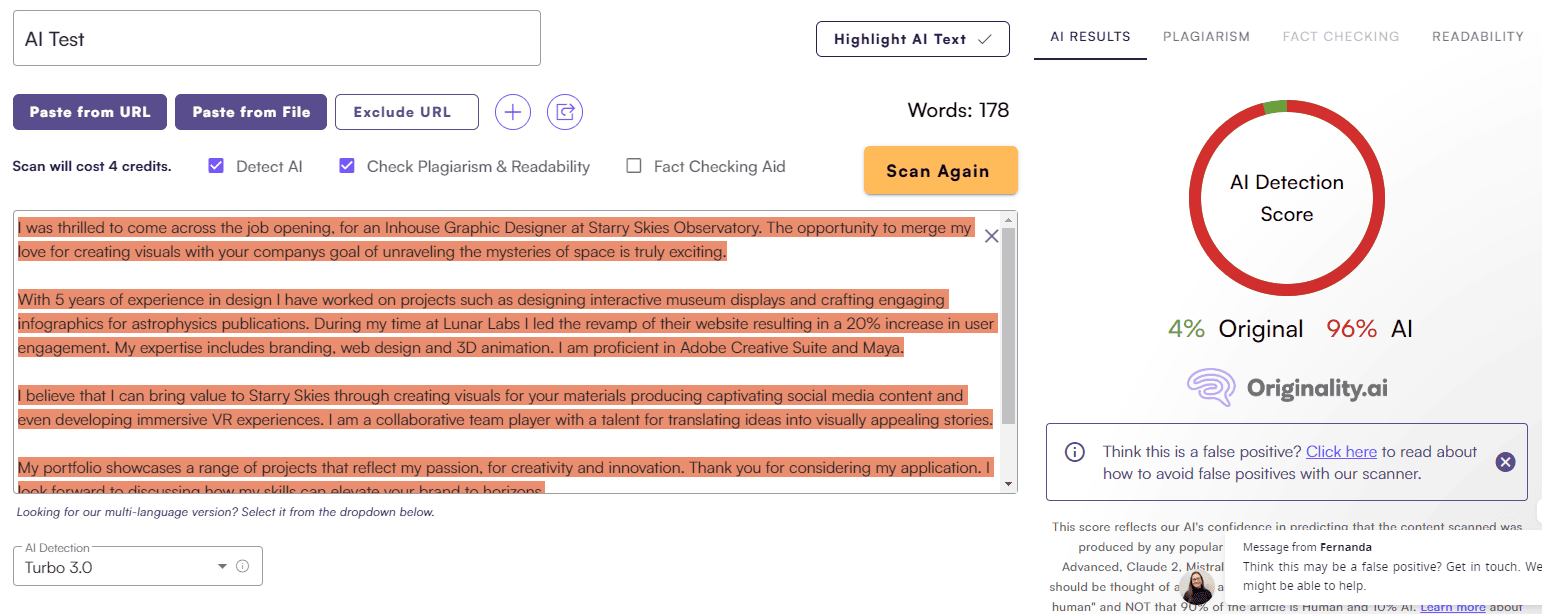Switch to the Plagiarism tab
1542x614 pixels.
tap(1206, 37)
